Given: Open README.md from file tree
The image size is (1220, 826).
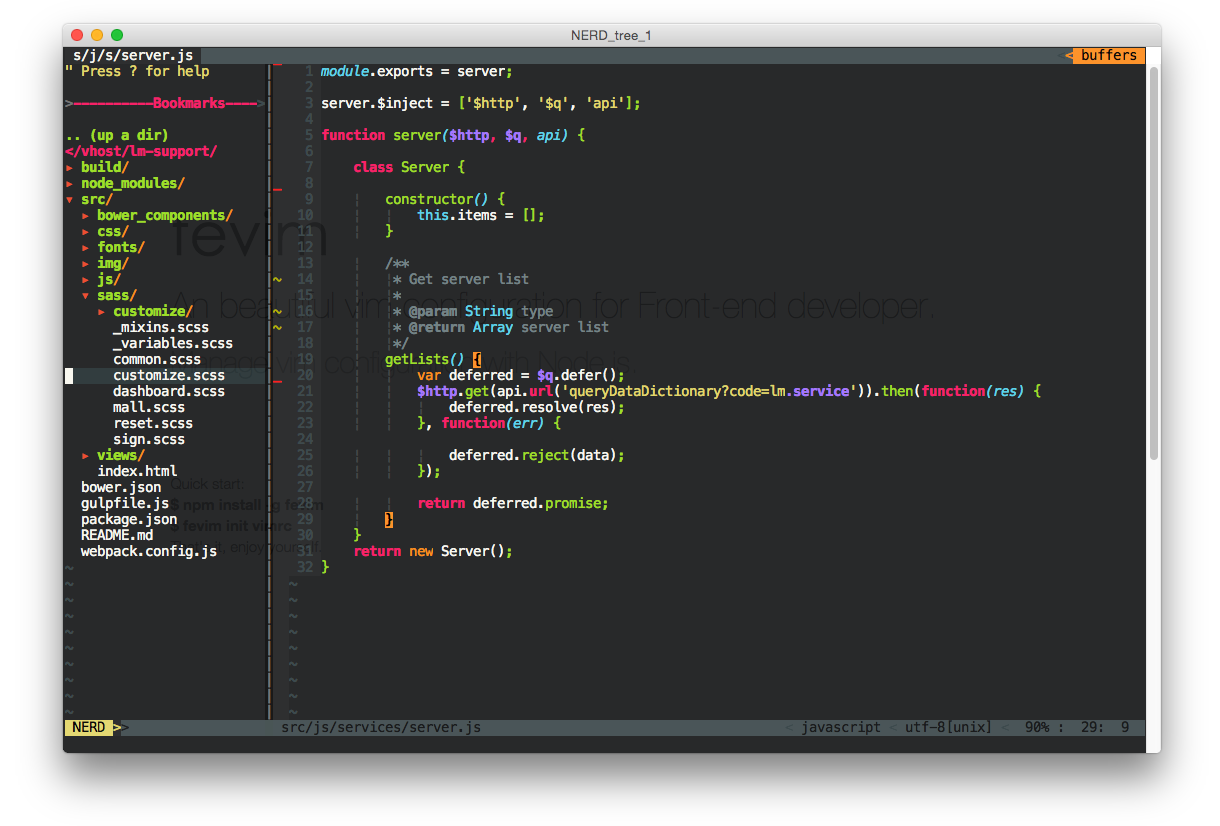Looking at the screenshot, I should tap(116, 536).
